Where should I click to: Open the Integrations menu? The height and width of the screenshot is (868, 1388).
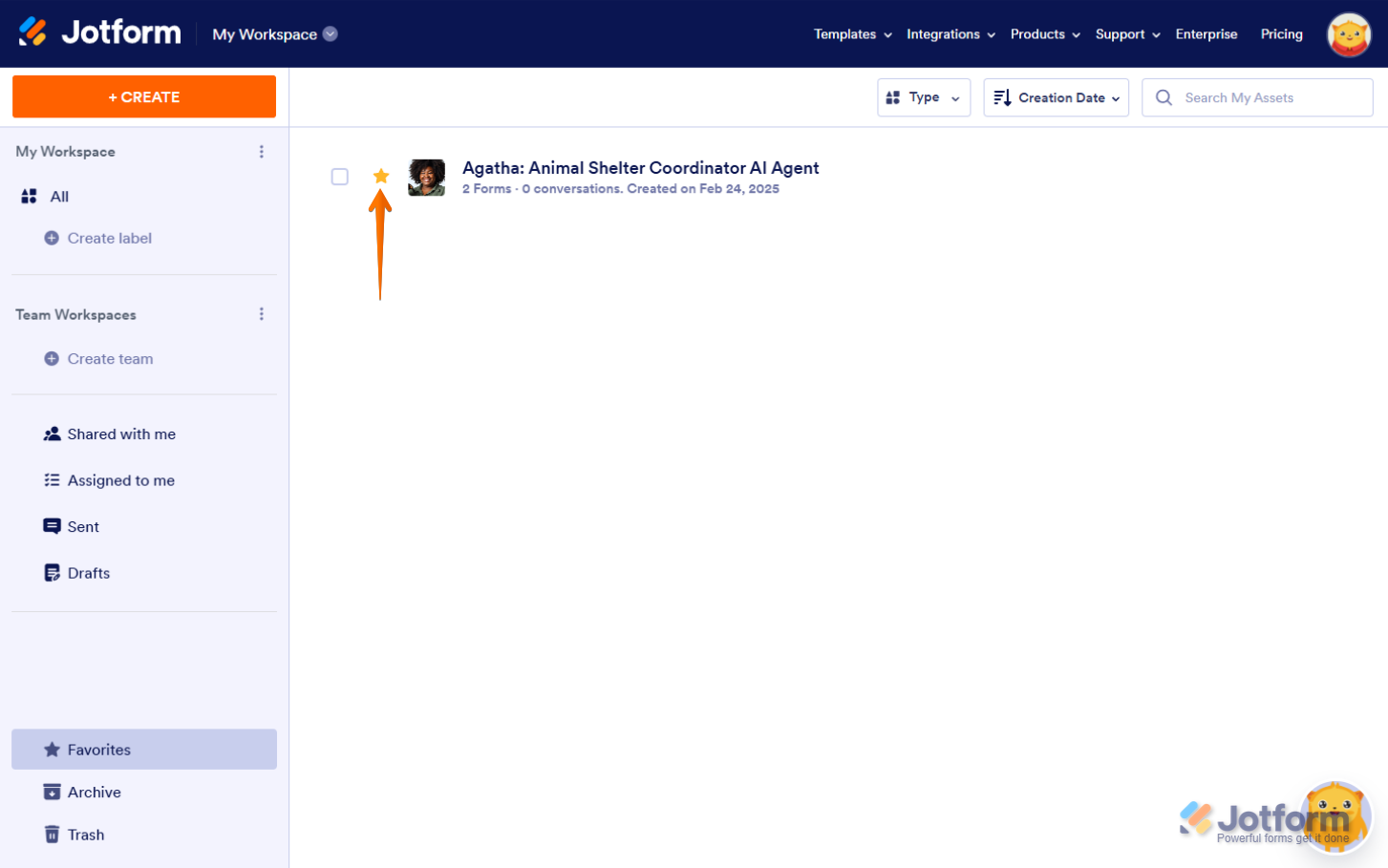pyautogui.click(x=950, y=34)
